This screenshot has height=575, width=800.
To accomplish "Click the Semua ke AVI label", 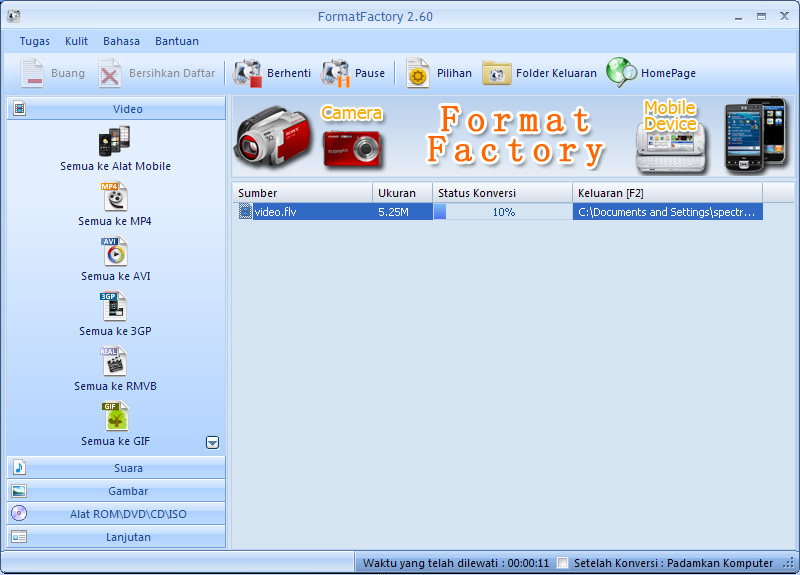I will coord(116,277).
